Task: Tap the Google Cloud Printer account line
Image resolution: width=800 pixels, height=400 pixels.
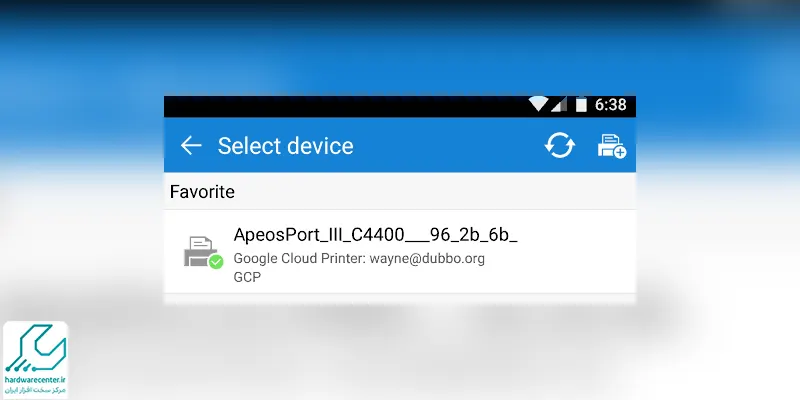Action: [359, 259]
